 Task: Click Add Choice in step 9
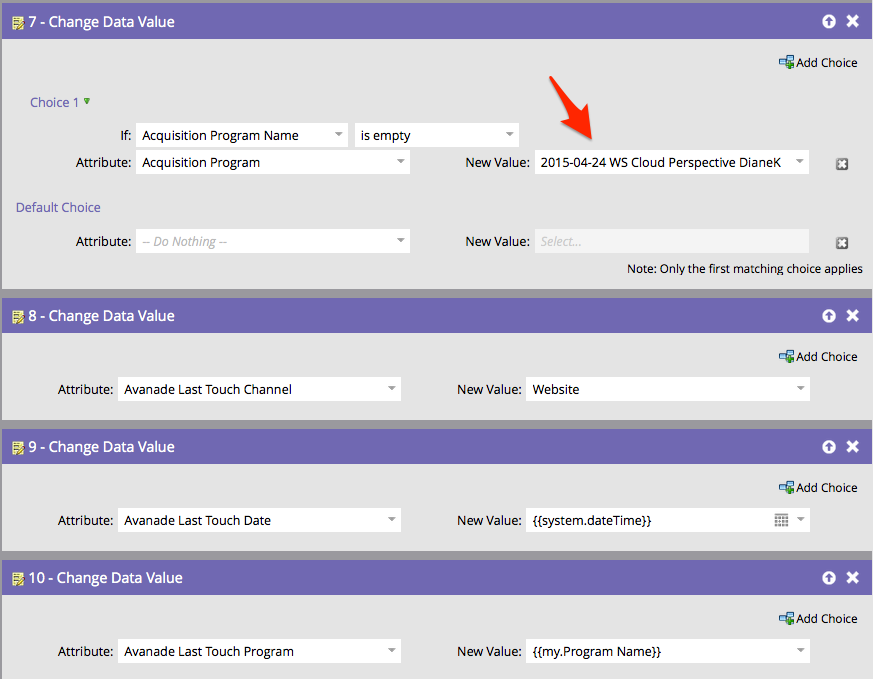tap(818, 487)
